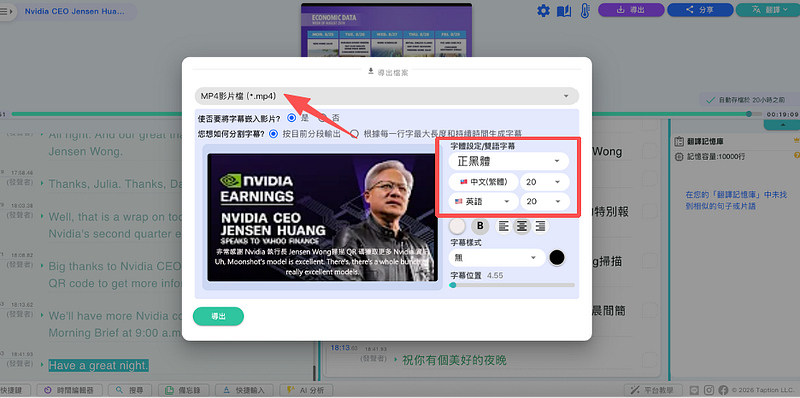Screen dimensions: 800x398
Task: Click the highlighted line Have a great night.
Action: (x=98, y=365)
